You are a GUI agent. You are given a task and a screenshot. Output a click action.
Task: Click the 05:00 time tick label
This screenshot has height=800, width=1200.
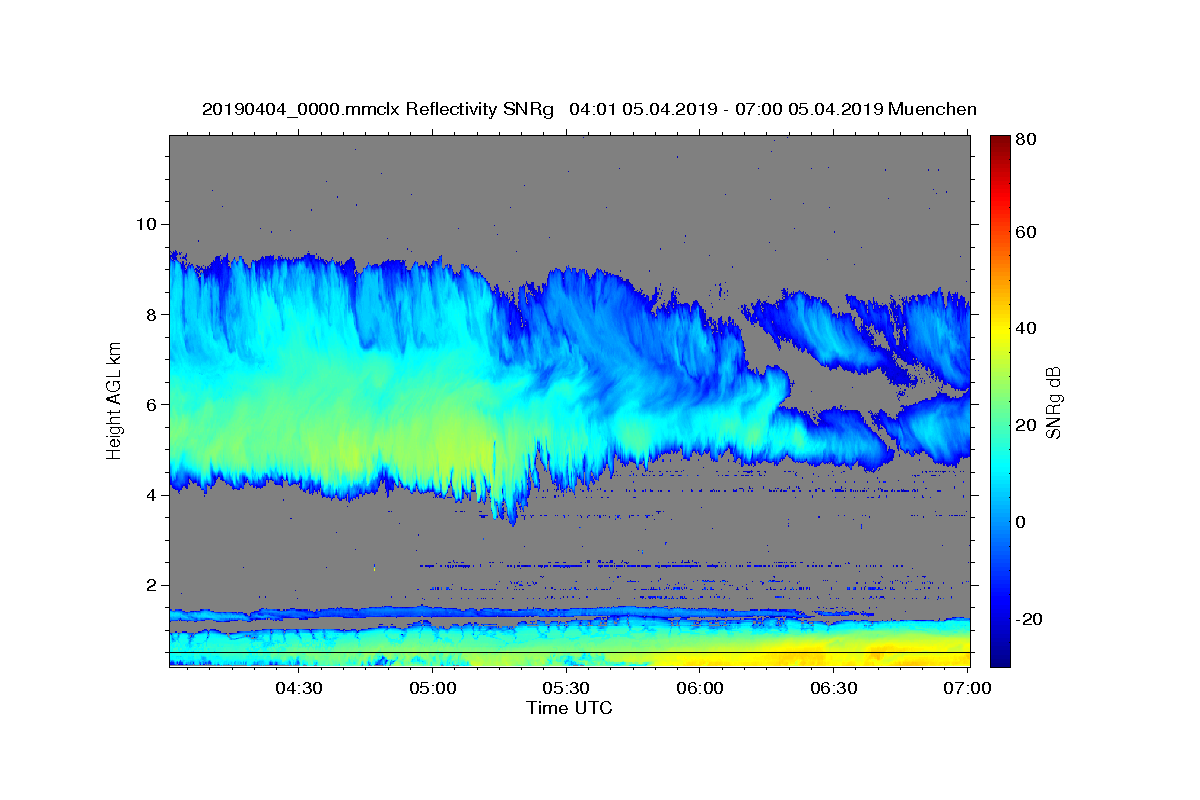tap(432, 688)
